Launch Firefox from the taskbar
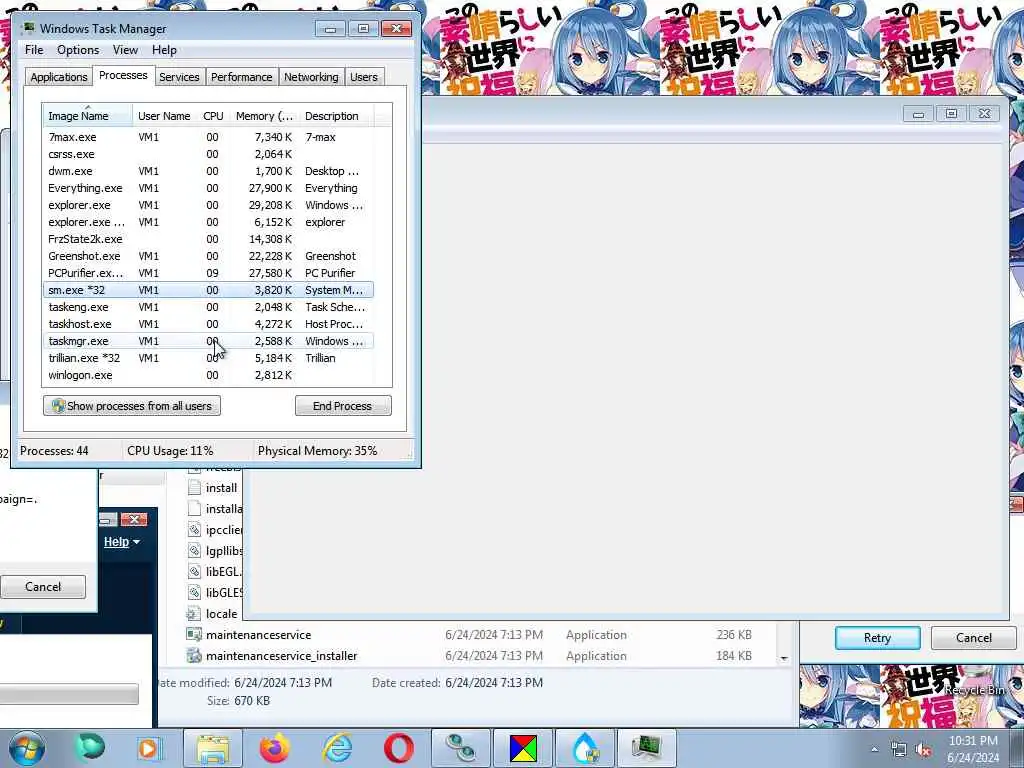The height and width of the screenshot is (768, 1024). click(274, 748)
